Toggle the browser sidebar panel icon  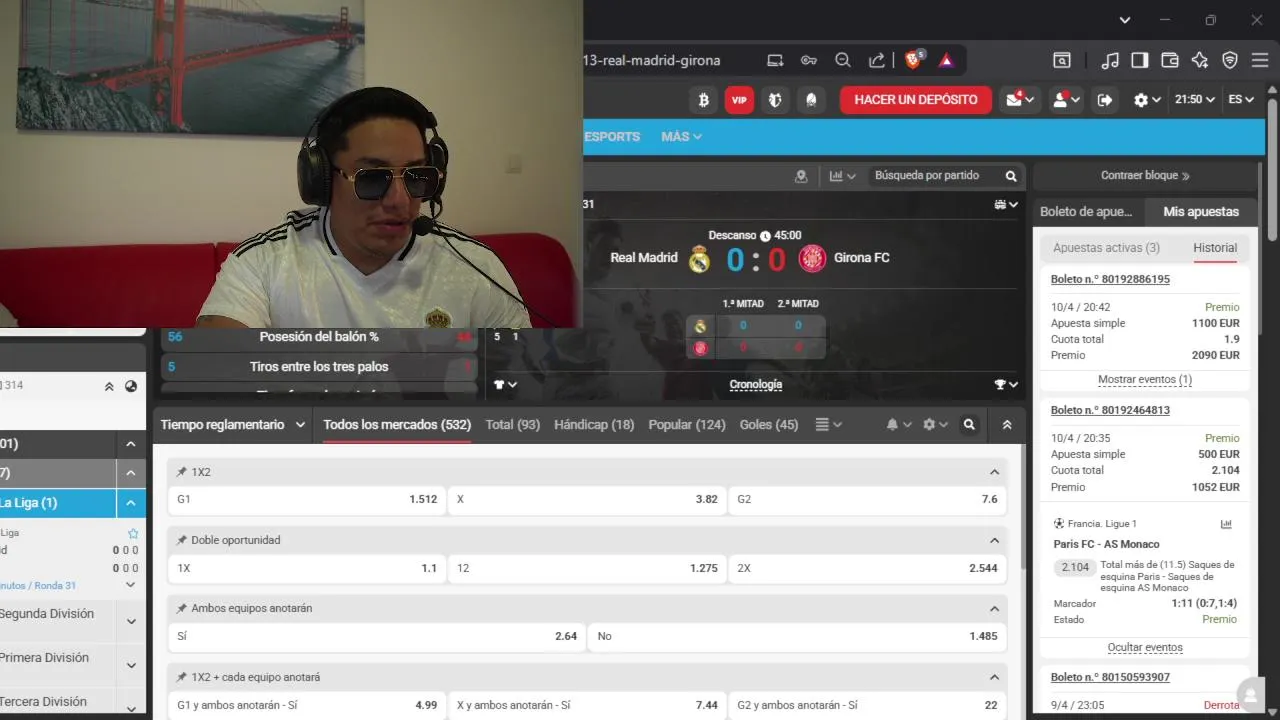pyautogui.click(x=1140, y=60)
